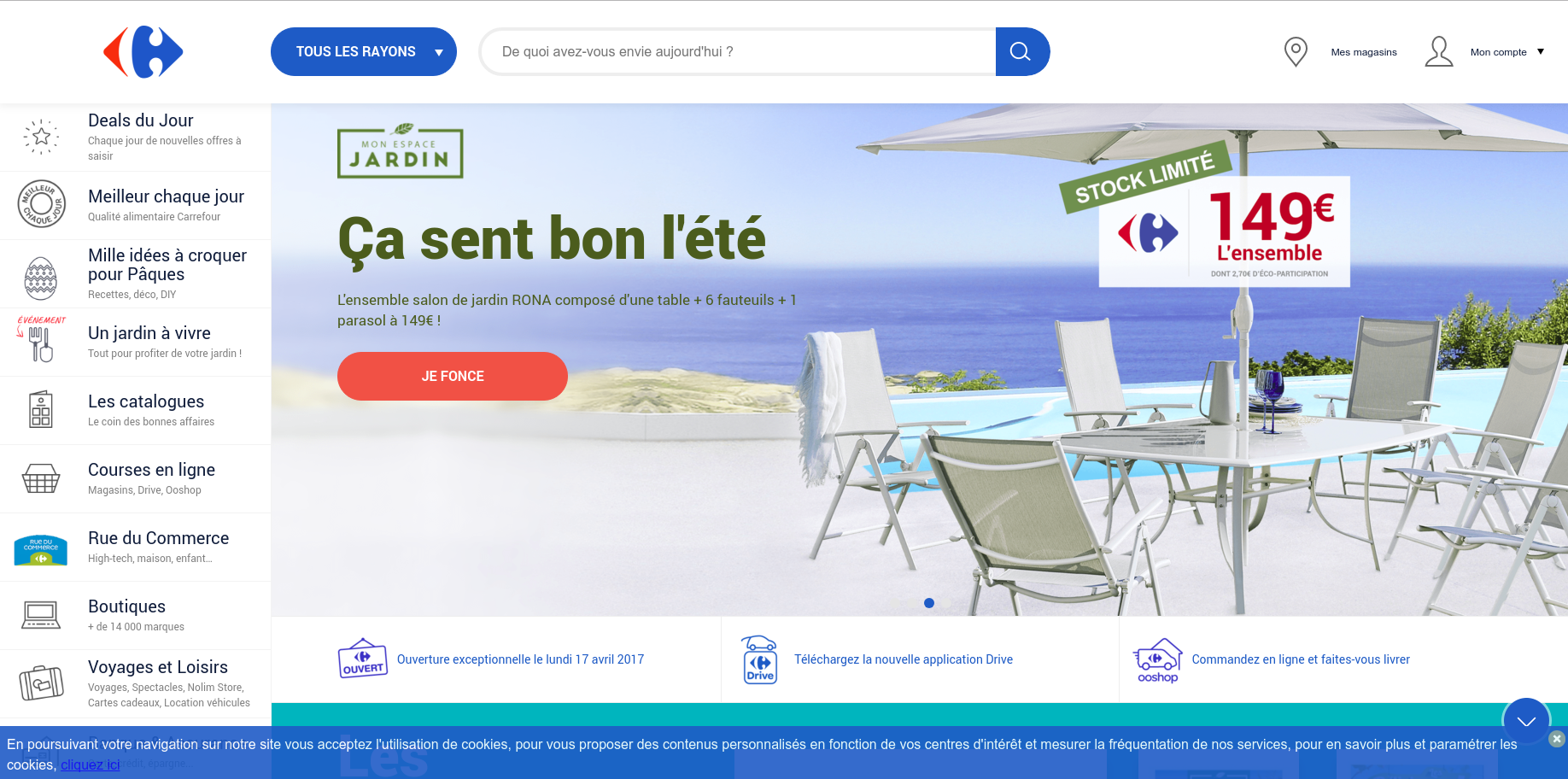Open Deals du Jour star icon
Image resolution: width=1568 pixels, height=779 pixels.
pos(41,137)
